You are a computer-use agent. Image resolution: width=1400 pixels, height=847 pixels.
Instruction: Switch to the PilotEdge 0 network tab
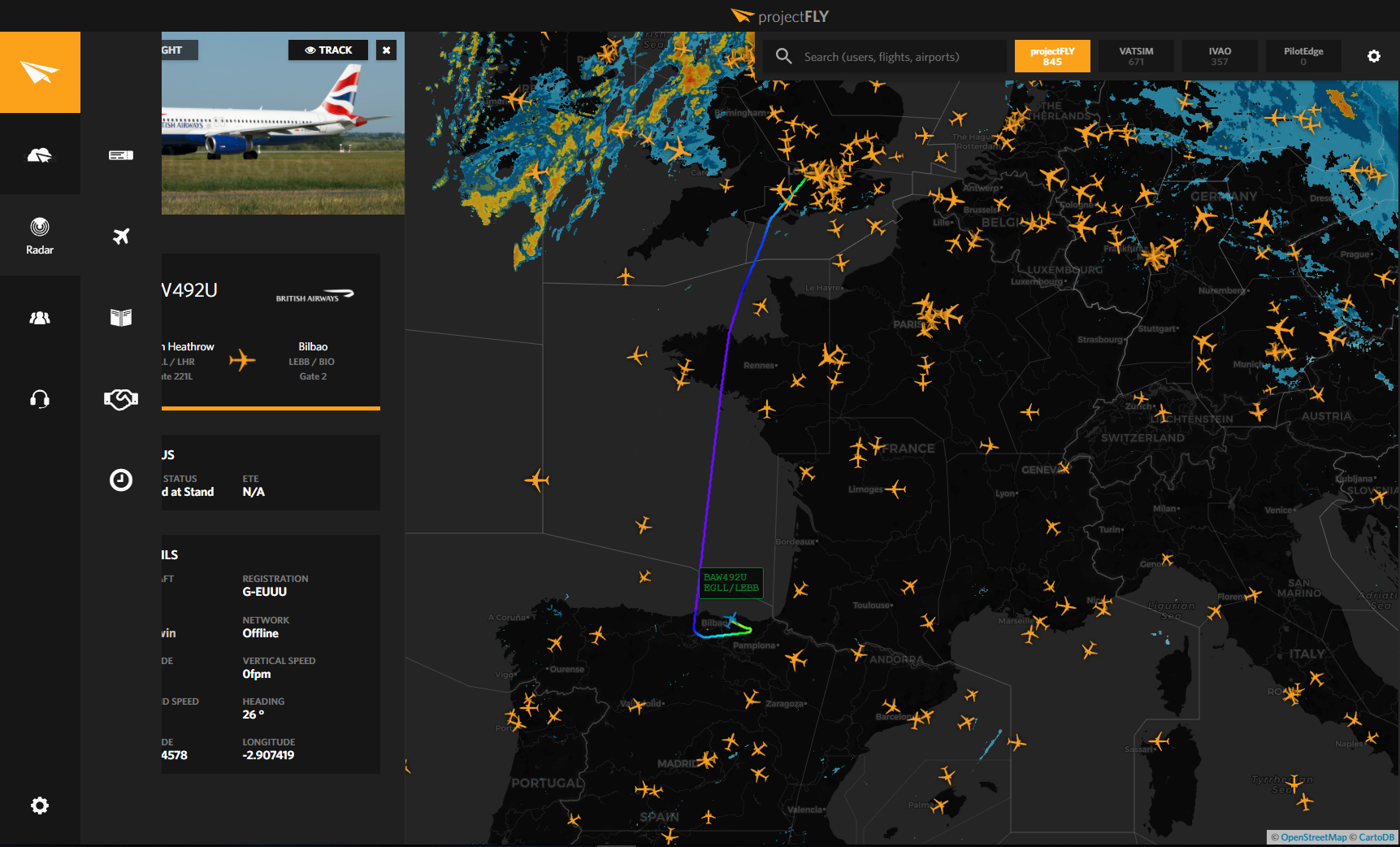(1303, 56)
